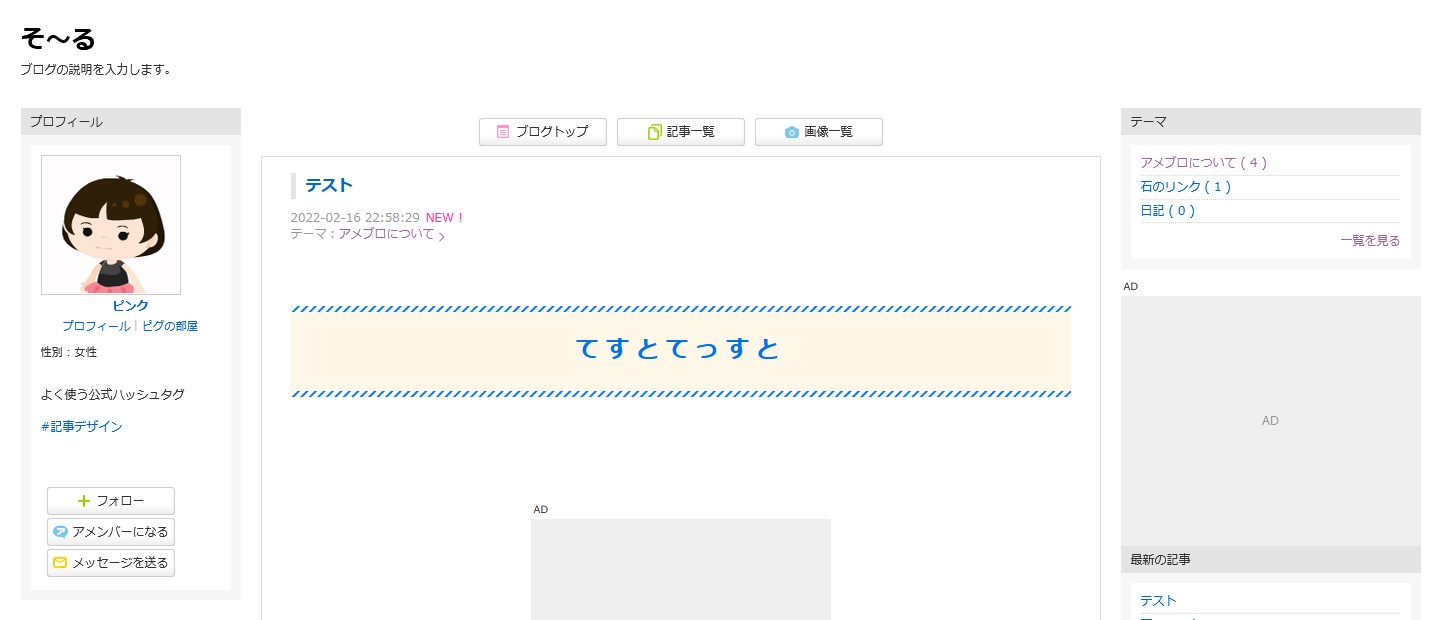Open the テスト article title
Screen dimensions: 1450x620
329,185
